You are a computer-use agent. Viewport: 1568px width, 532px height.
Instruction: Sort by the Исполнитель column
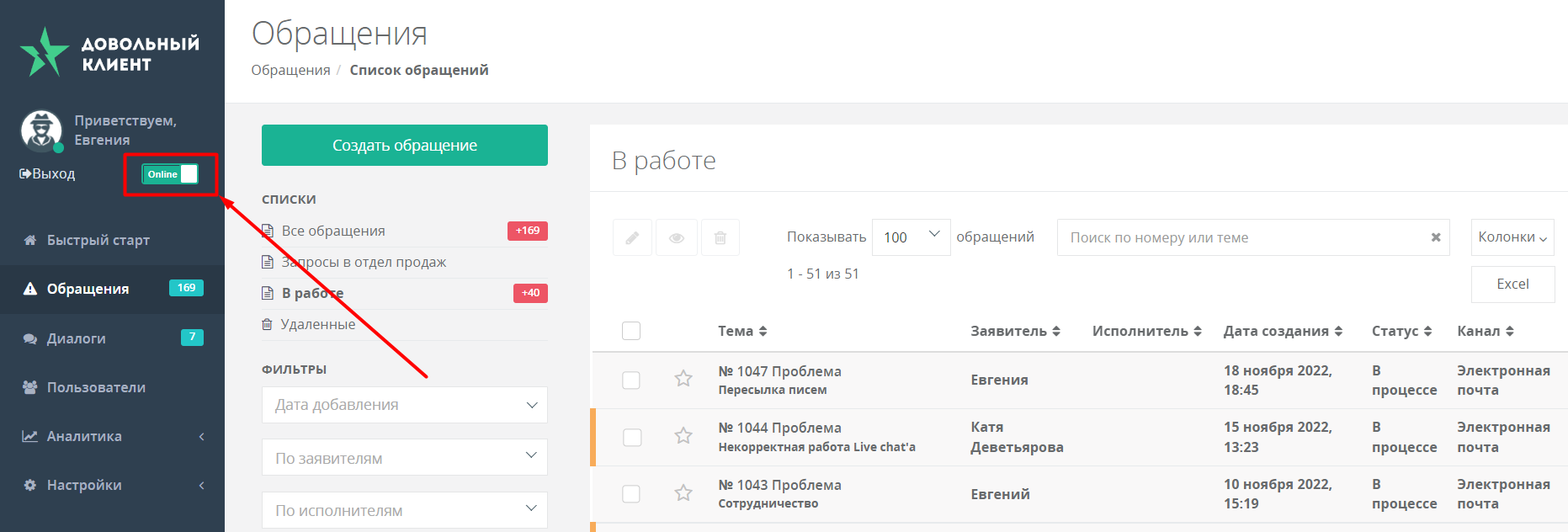click(1147, 331)
